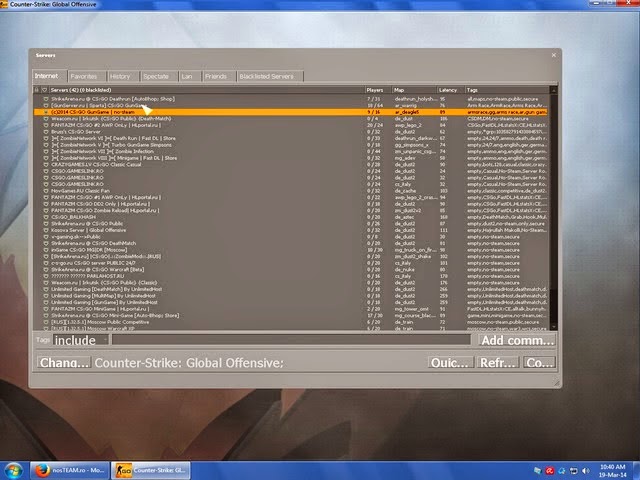Click shield icon beside v-gaming.sk Public server
This screenshot has height=480, width=640.
[x=46, y=237]
